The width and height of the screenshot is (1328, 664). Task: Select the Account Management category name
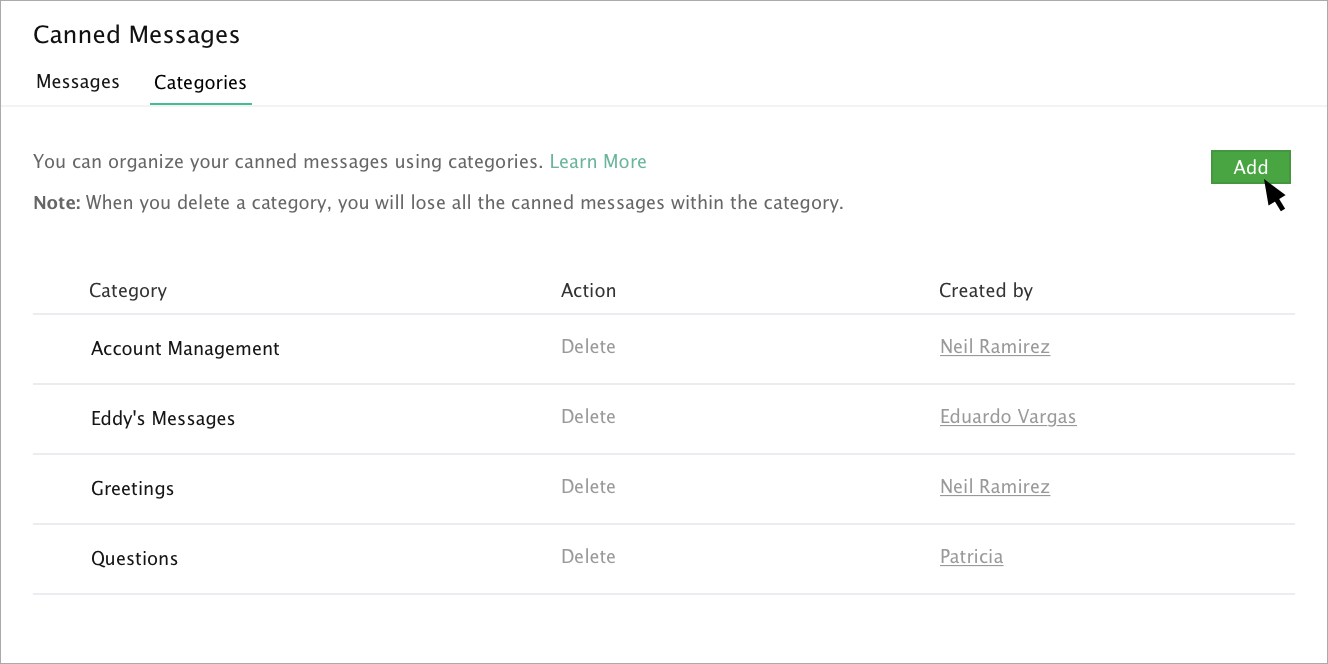[x=185, y=349]
